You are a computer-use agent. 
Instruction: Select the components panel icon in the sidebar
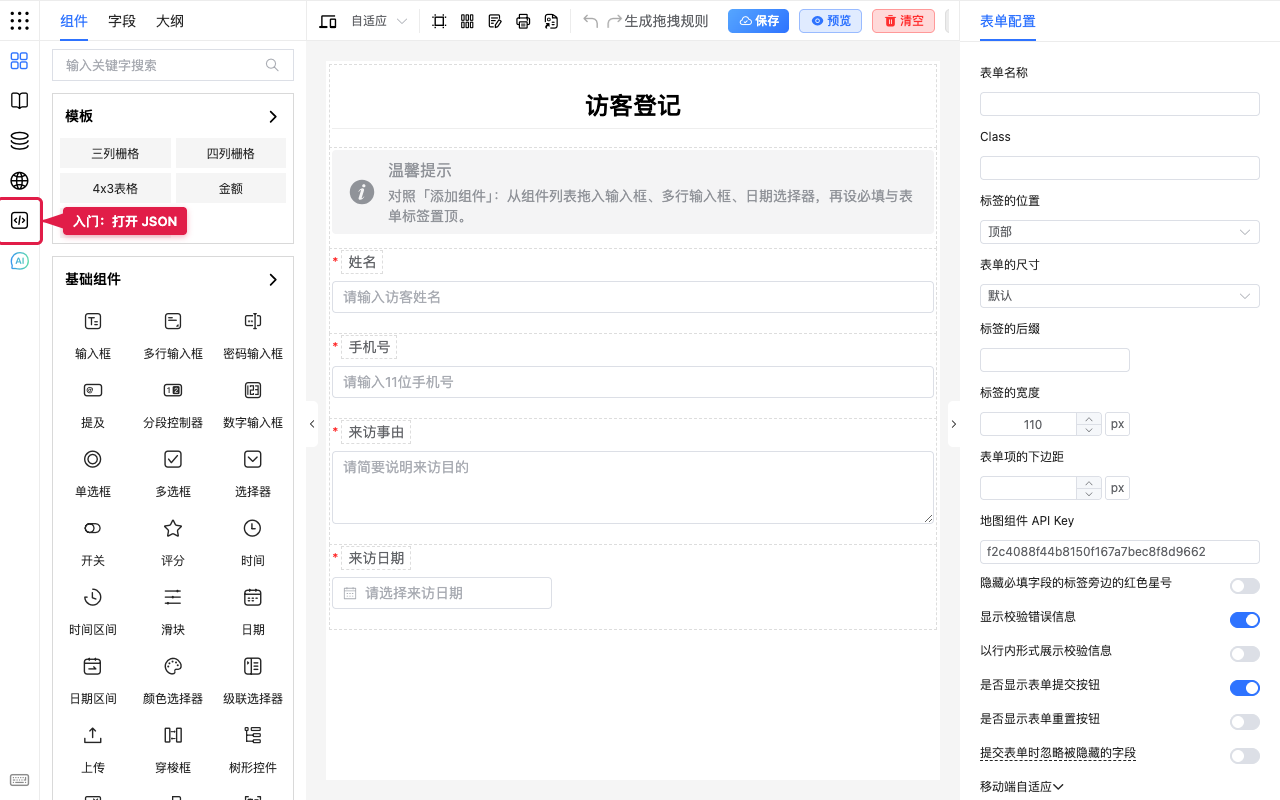[19, 61]
